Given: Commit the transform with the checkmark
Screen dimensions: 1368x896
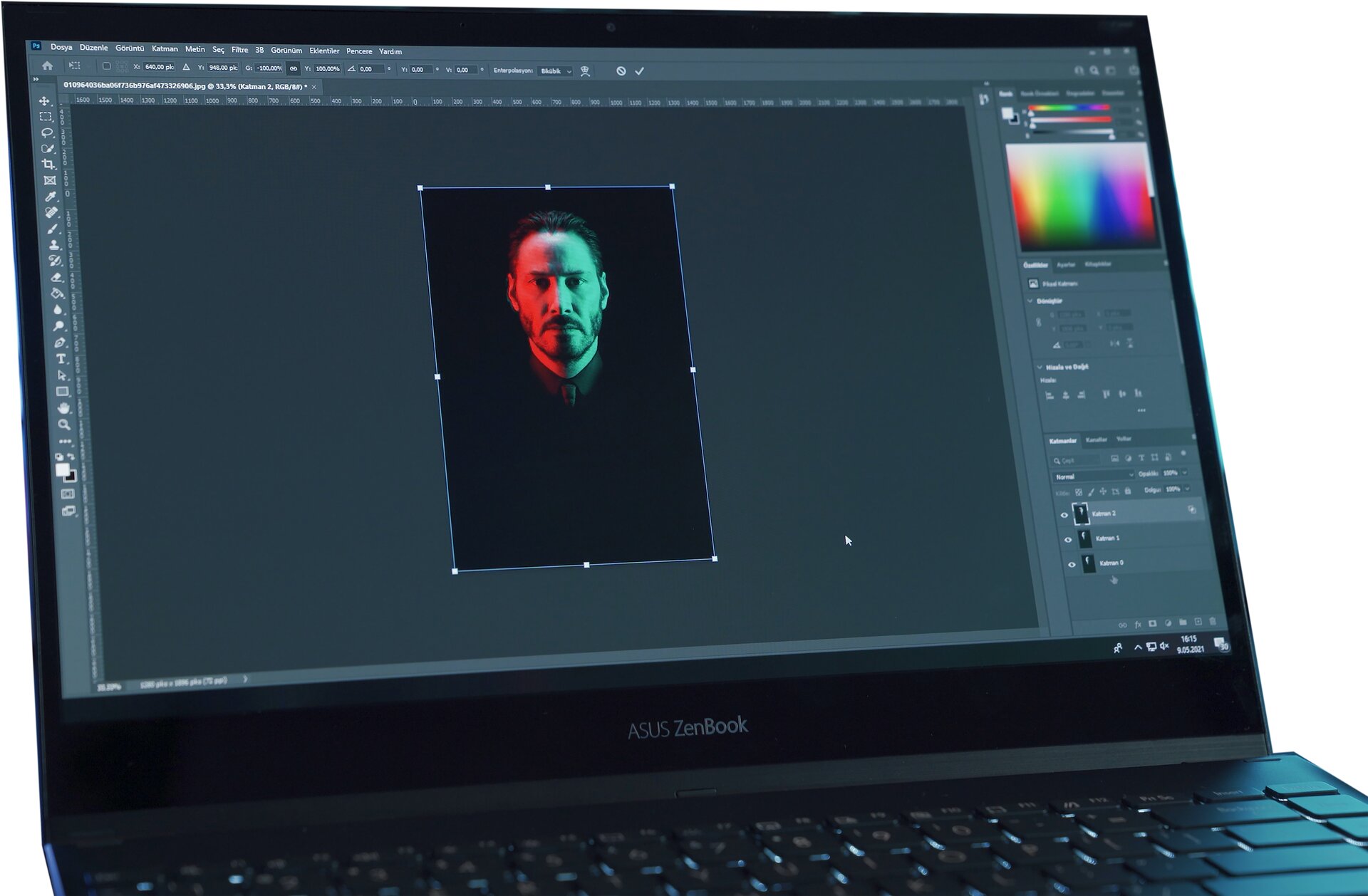Looking at the screenshot, I should point(641,71).
